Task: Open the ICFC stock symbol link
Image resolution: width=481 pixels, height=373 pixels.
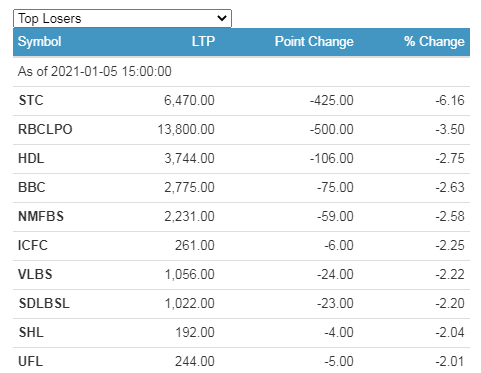Action: (33, 245)
